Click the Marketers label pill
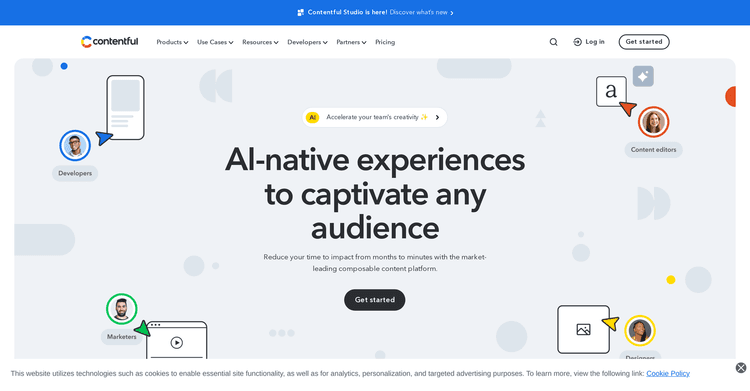This screenshot has height=391, width=750. (121, 337)
